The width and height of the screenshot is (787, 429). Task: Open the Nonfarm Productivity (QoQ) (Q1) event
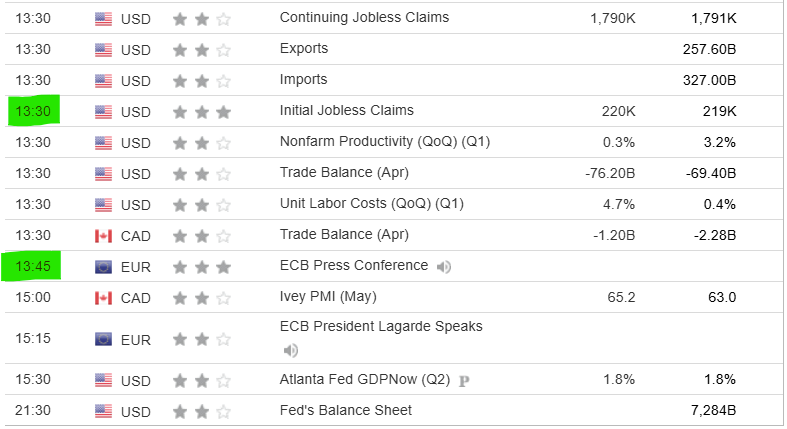385,142
